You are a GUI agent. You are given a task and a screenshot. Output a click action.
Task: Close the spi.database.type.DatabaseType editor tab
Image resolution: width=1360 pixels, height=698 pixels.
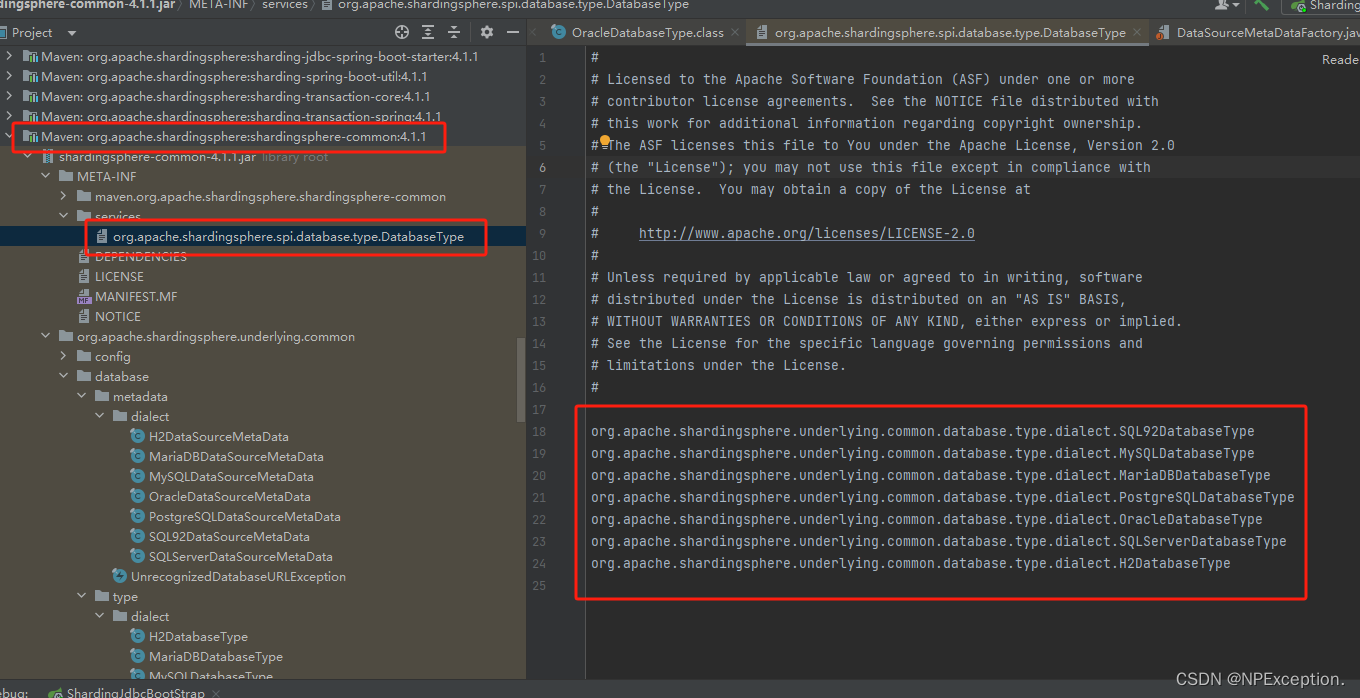click(1136, 33)
